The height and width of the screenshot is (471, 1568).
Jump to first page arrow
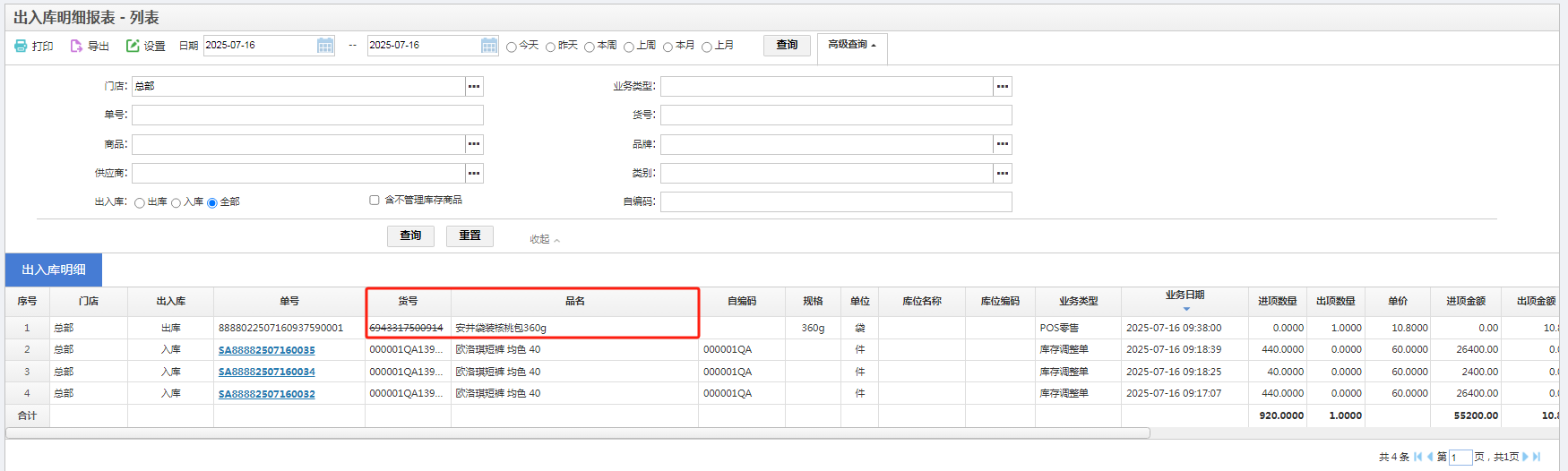(x=1417, y=457)
